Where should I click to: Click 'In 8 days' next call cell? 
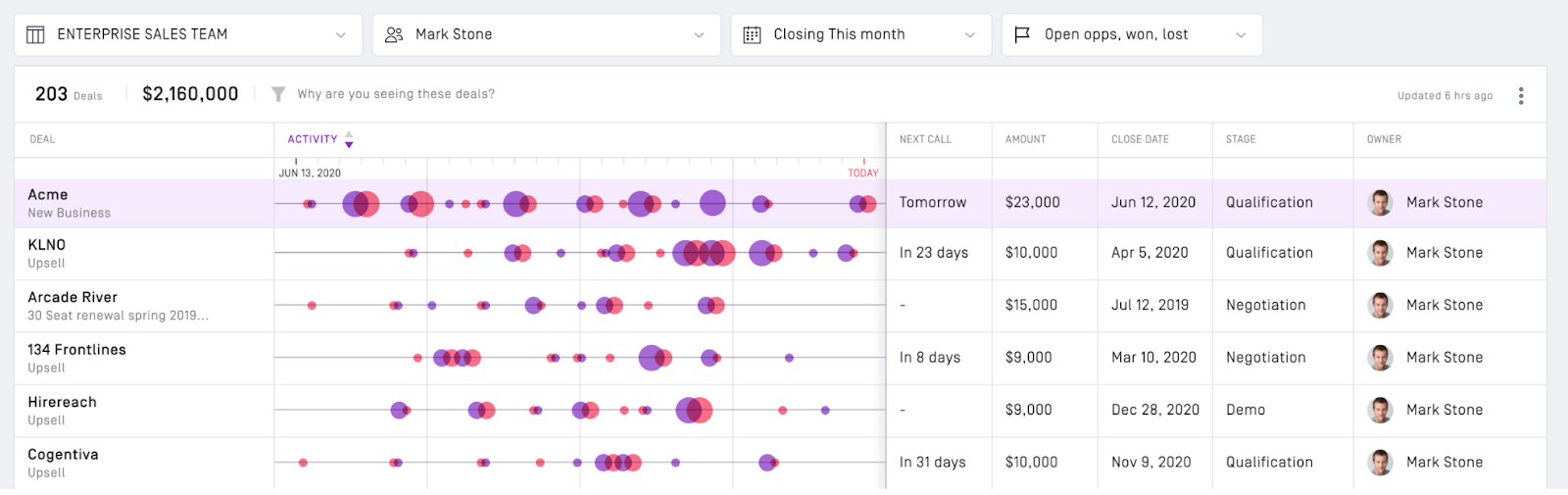tap(930, 358)
